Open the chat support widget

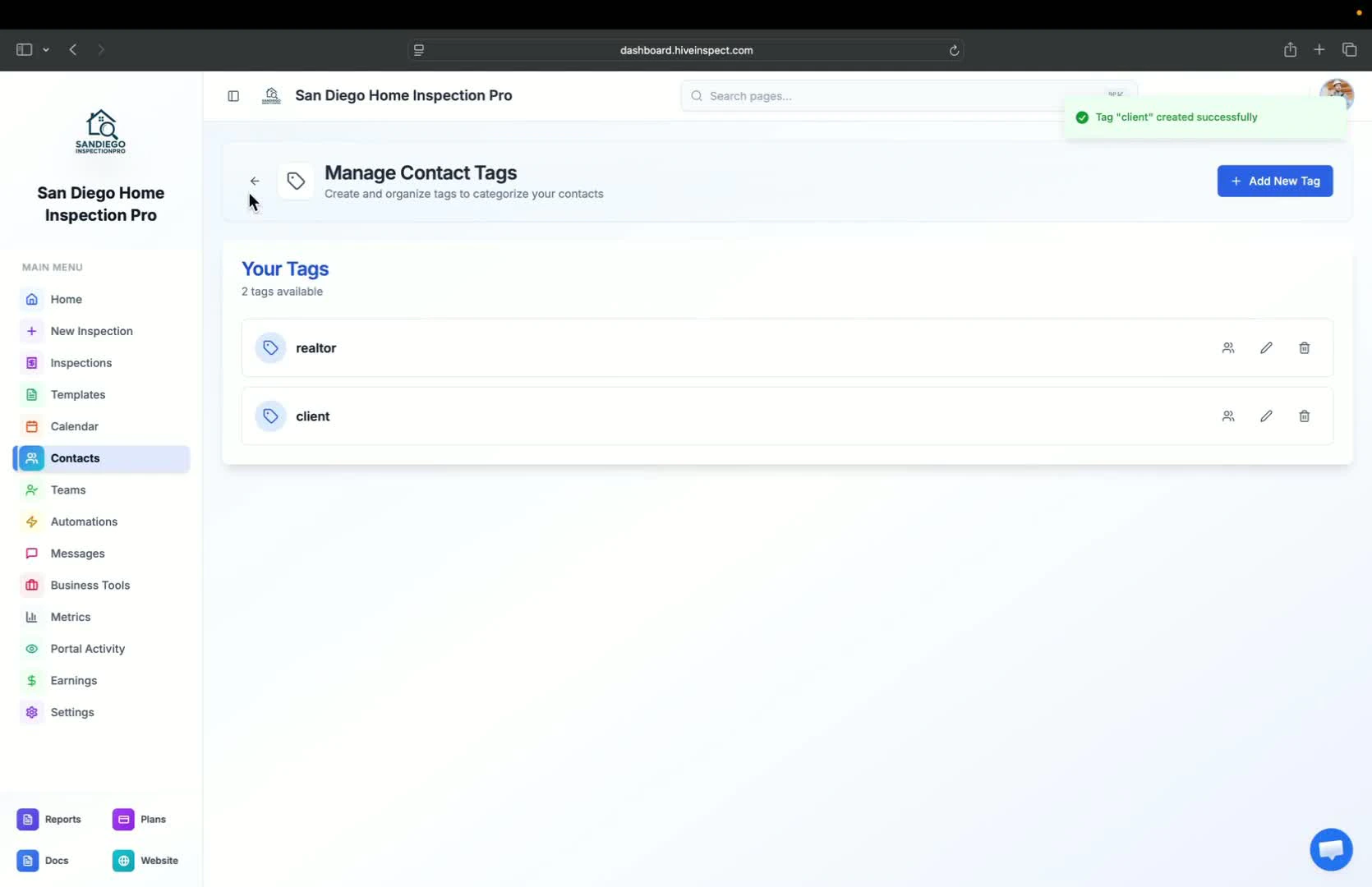tap(1330, 849)
